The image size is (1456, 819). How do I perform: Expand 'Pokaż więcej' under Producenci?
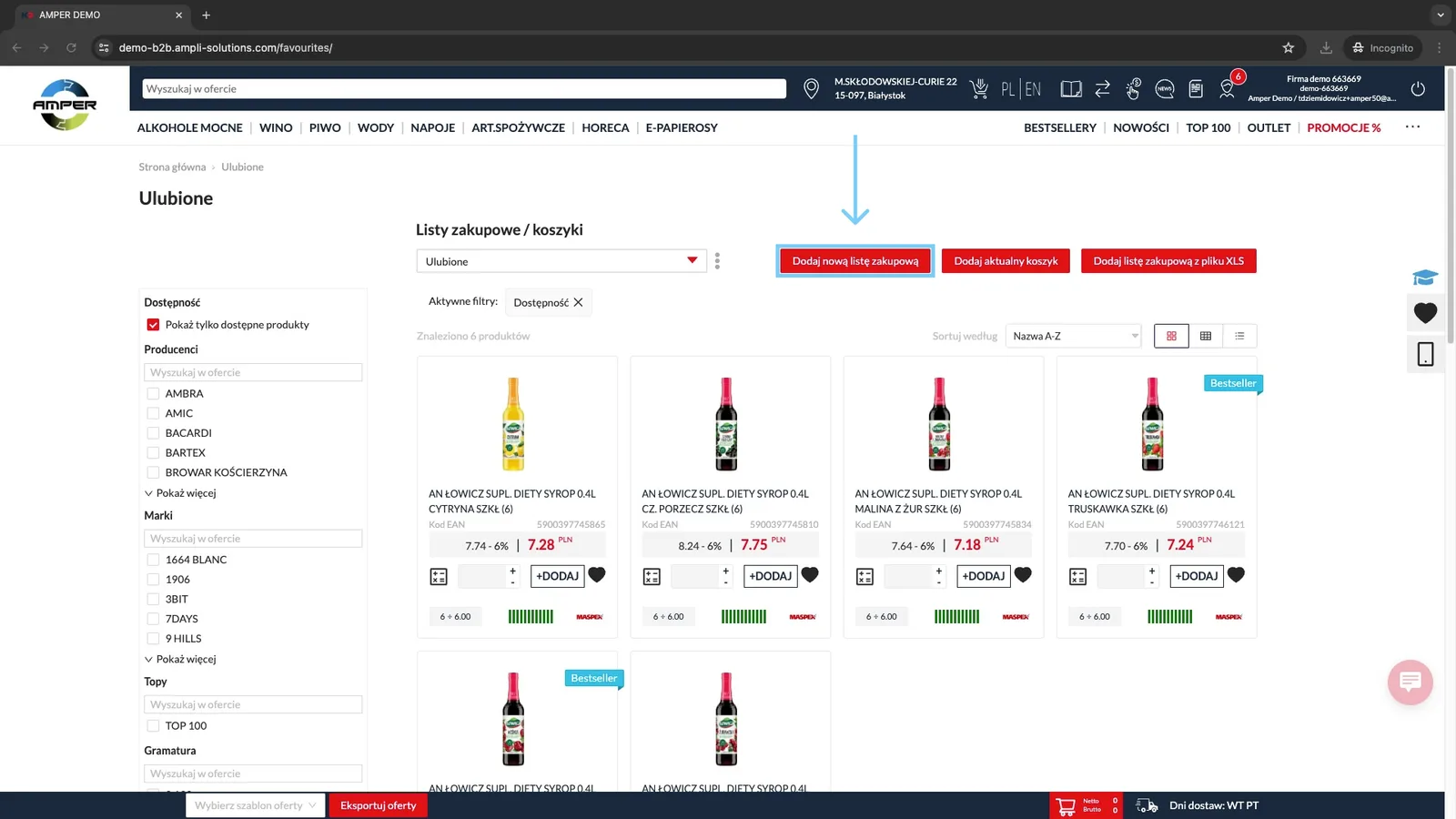[x=180, y=493]
